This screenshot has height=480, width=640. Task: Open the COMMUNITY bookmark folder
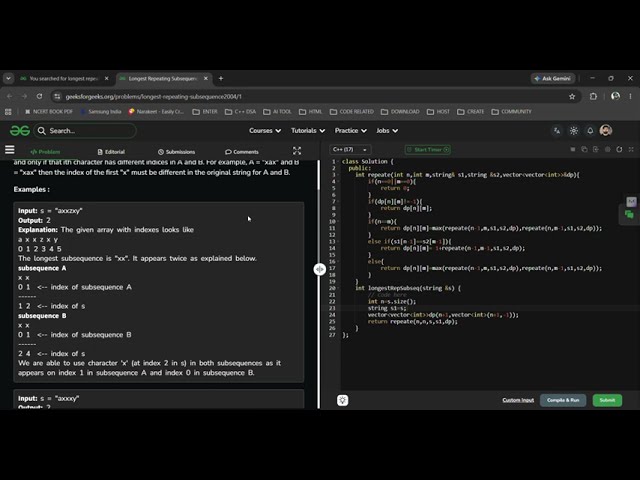(x=511, y=111)
